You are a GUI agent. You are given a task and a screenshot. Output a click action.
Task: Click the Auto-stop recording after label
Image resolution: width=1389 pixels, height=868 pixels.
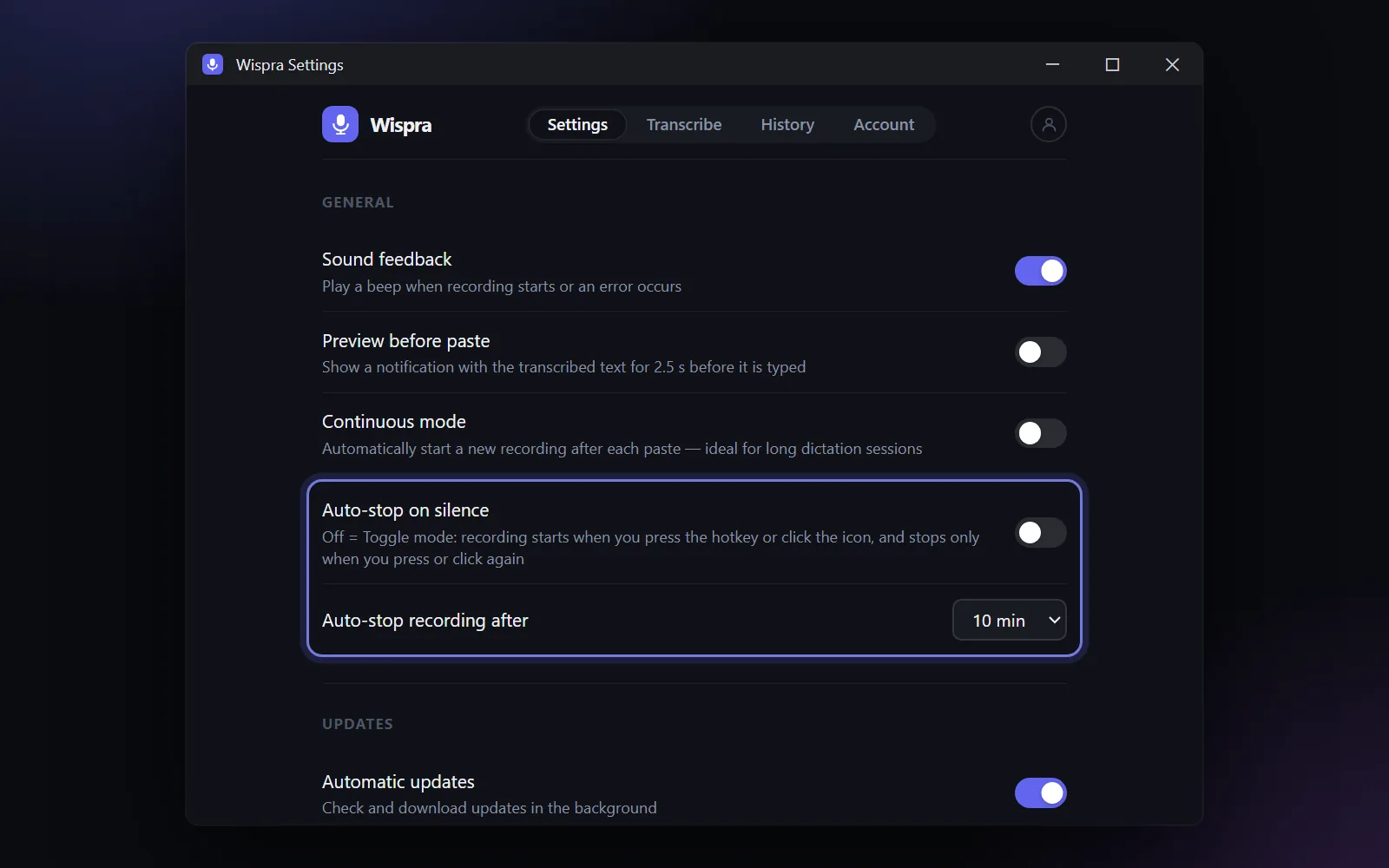pyautogui.click(x=425, y=621)
